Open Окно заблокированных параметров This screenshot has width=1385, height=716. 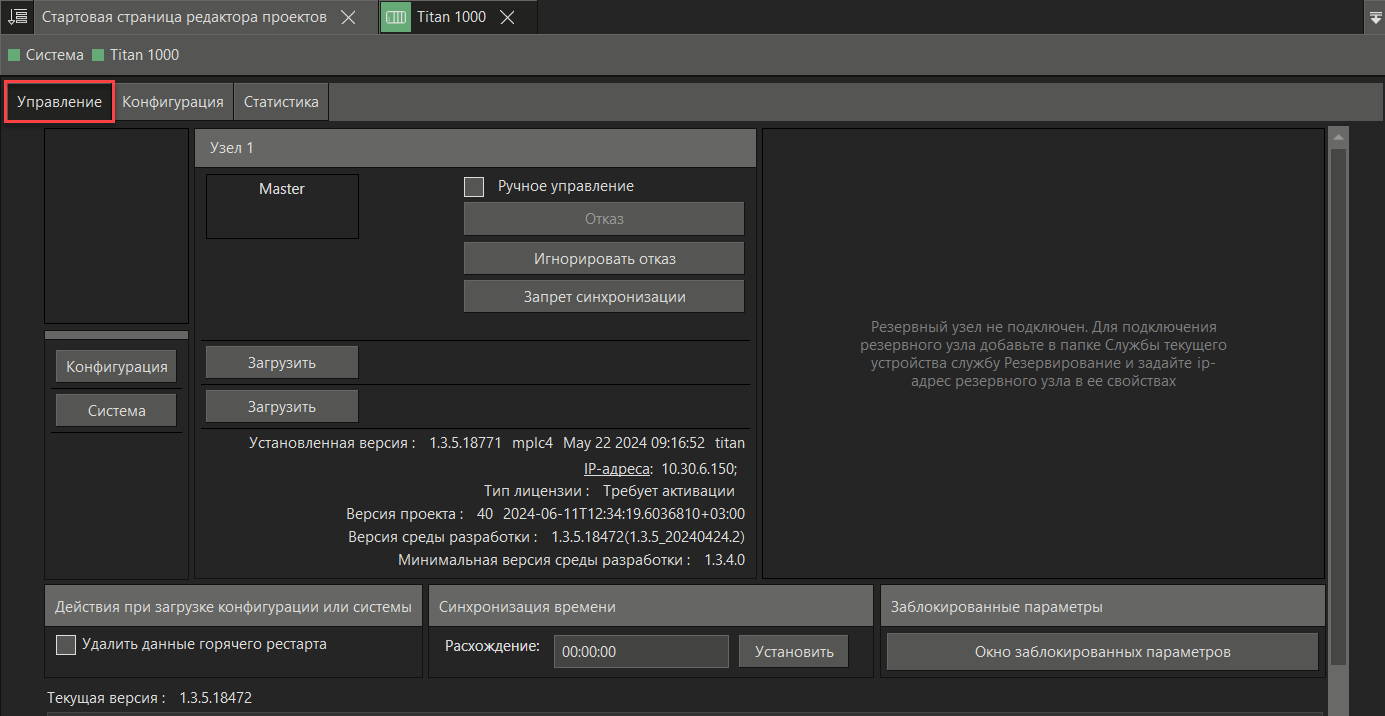coord(1102,652)
